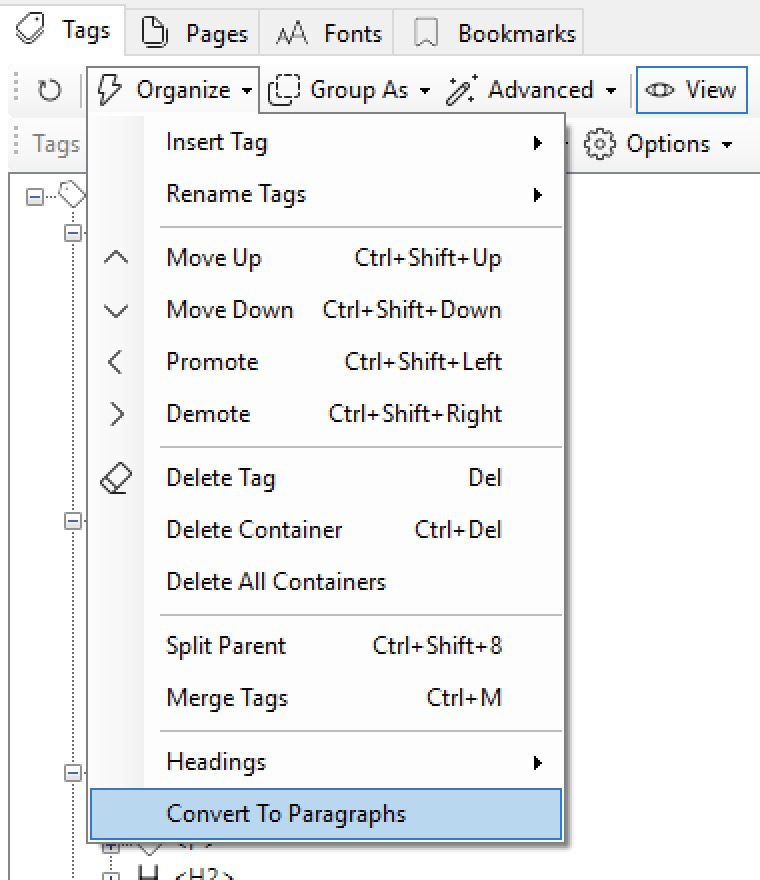Switch to the Pages tab
760x880 pixels.
pyautogui.click(x=195, y=33)
